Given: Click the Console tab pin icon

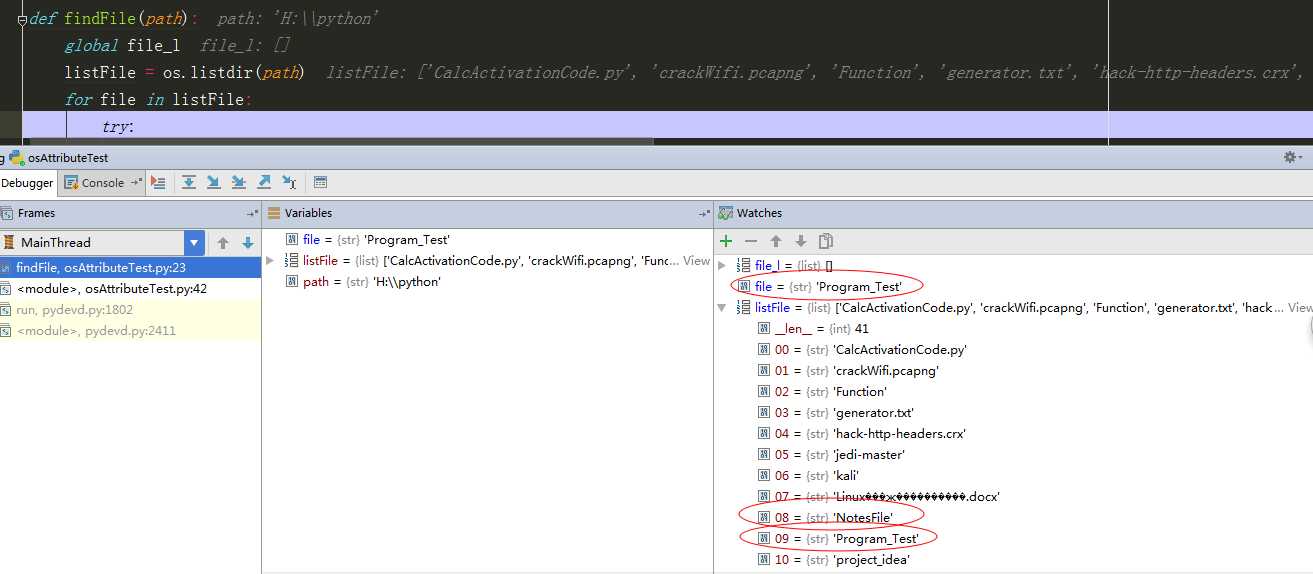Looking at the screenshot, I should point(135,183).
